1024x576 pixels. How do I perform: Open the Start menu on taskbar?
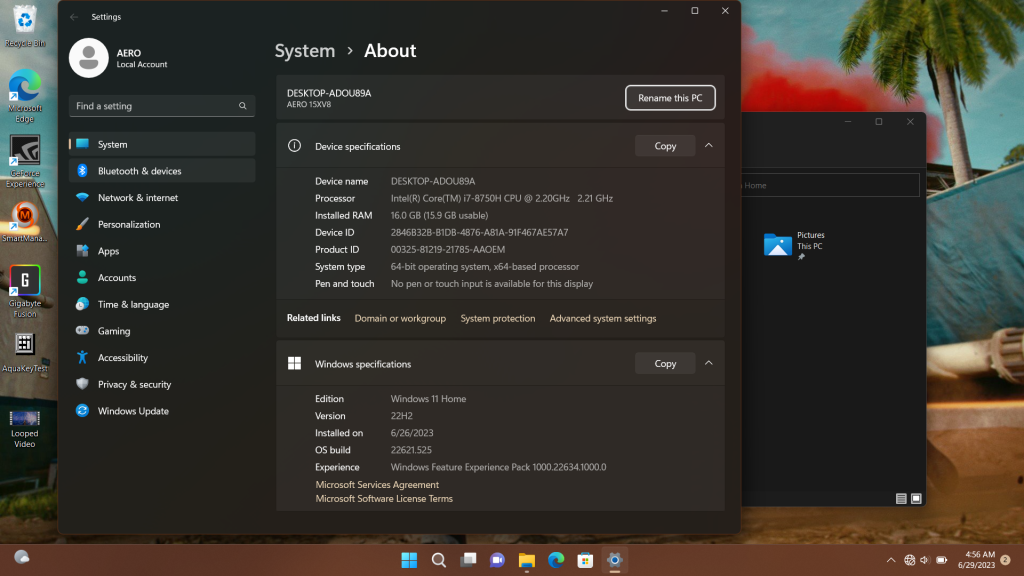click(x=409, y=560)
